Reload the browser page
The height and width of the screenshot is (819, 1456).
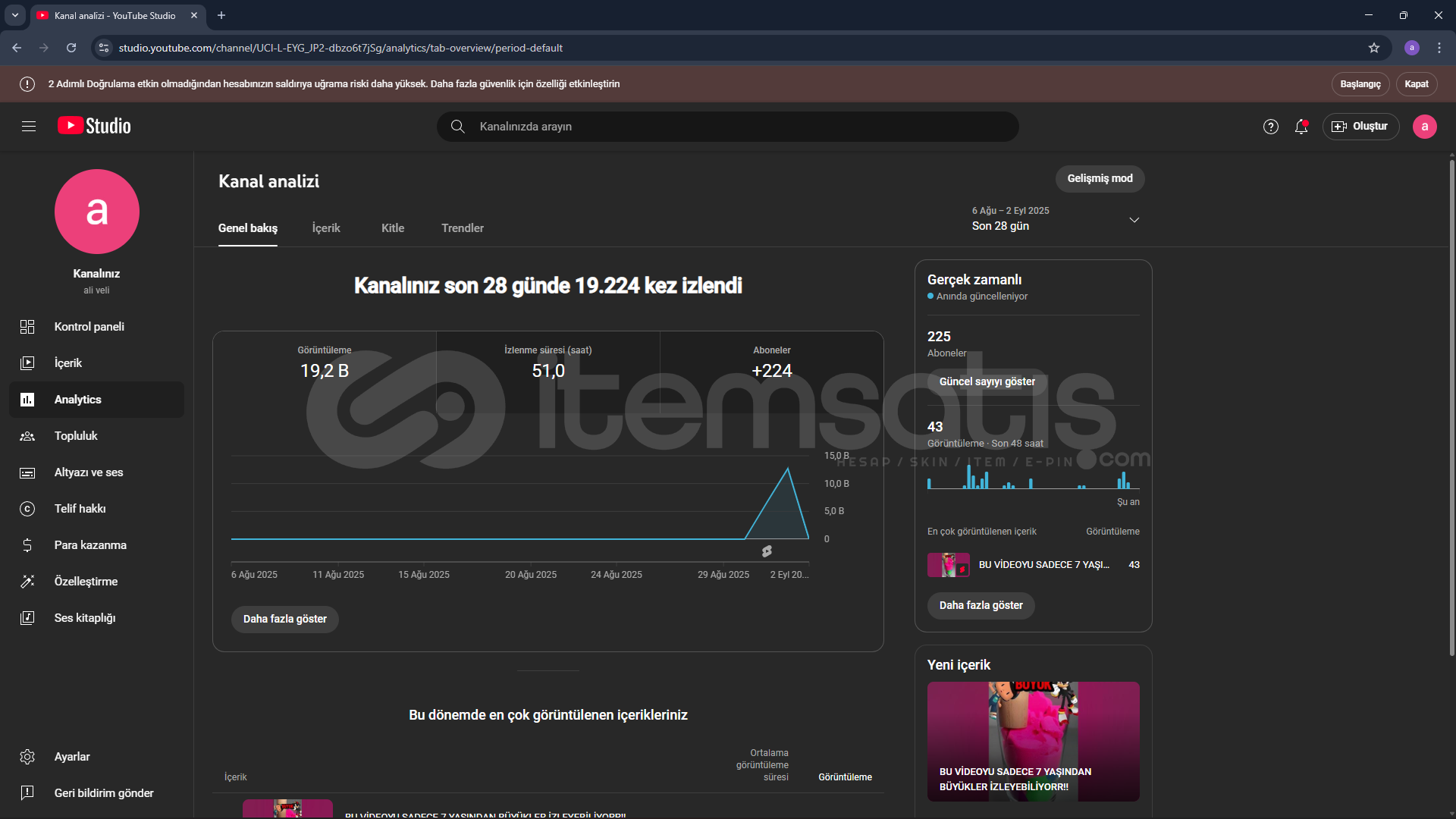71,48
